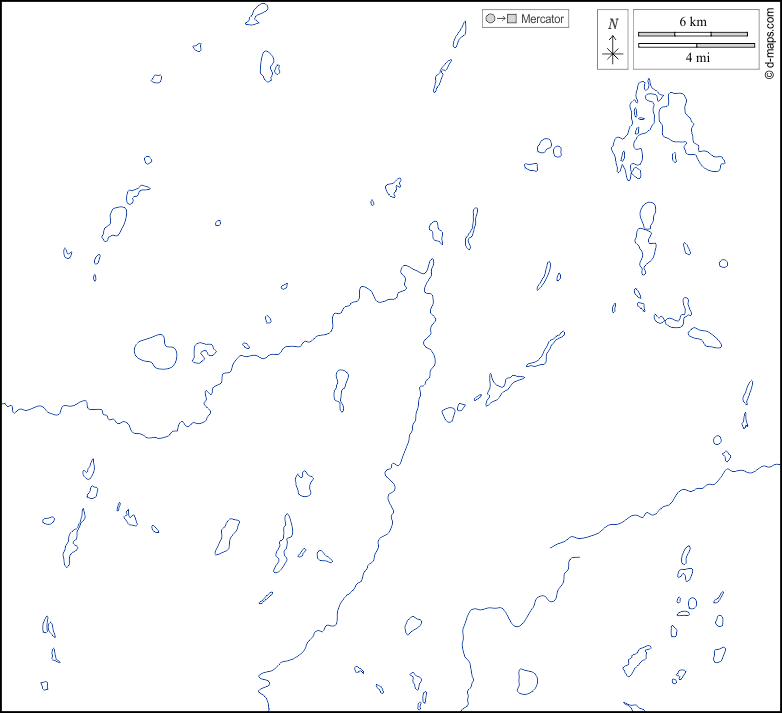Click the circle icon beside Mercator
The width and height of the screenshot is (782, 713).
(490, 19)
